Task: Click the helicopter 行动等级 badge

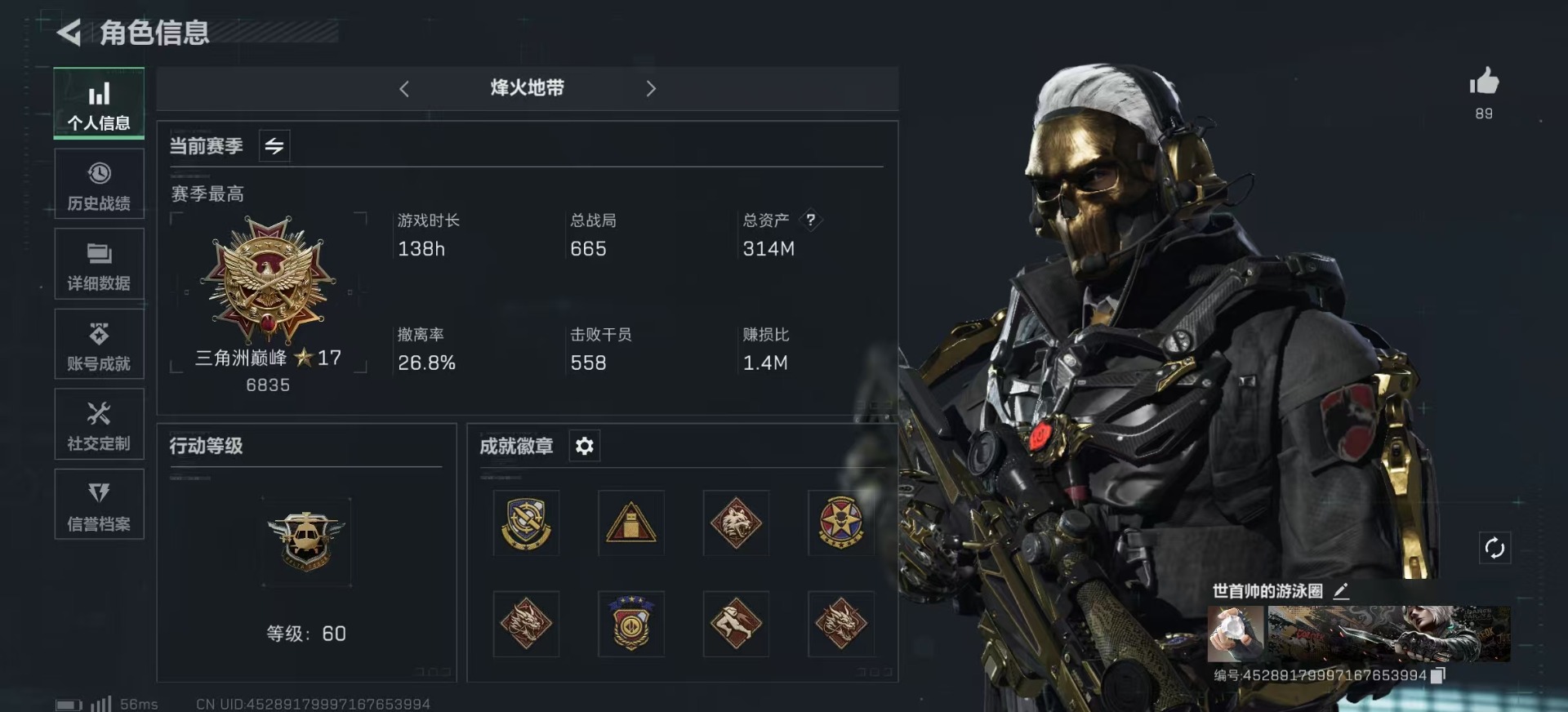Action: pos(306,541)
